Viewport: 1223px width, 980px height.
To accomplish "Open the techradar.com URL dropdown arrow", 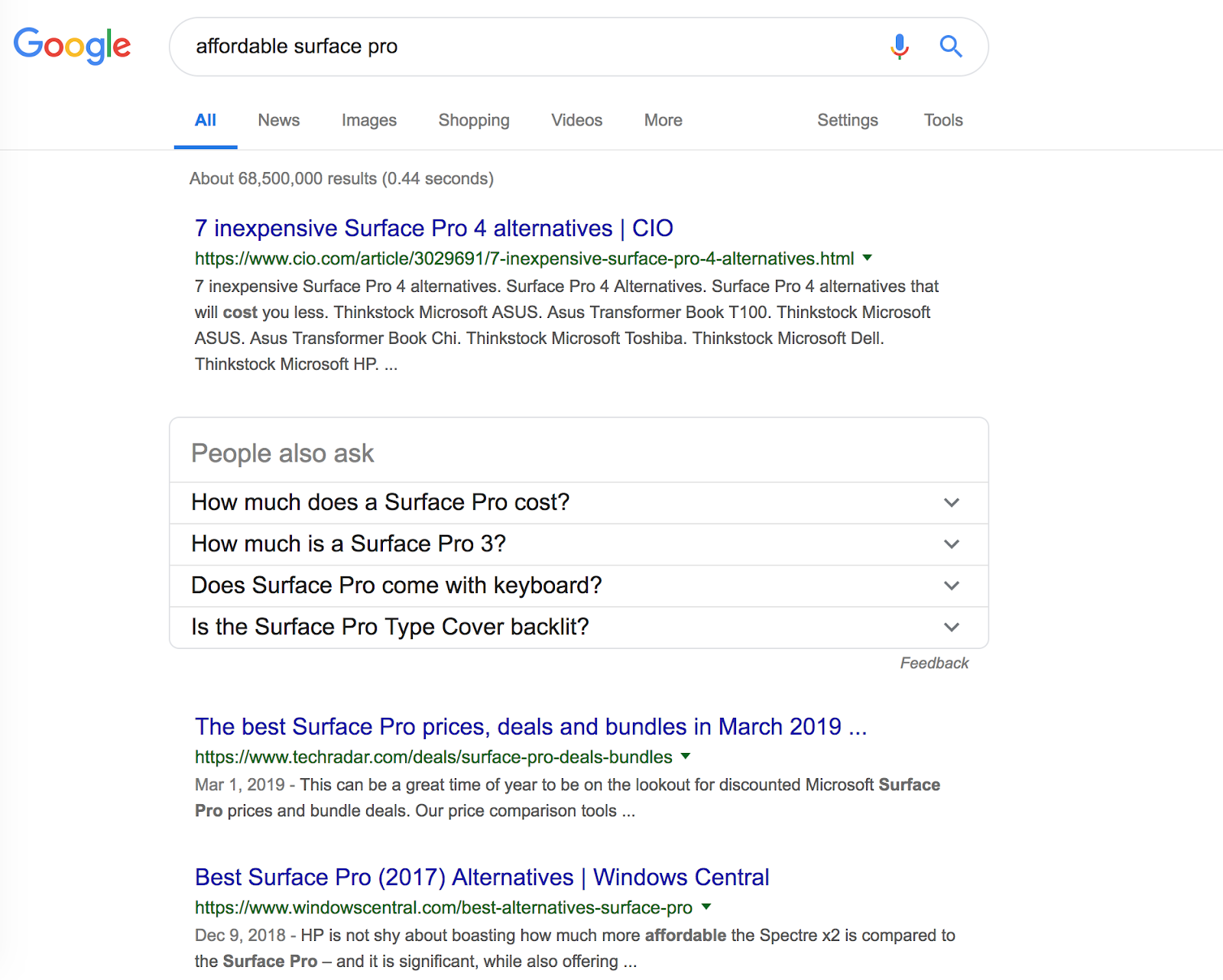I will 686,757.
